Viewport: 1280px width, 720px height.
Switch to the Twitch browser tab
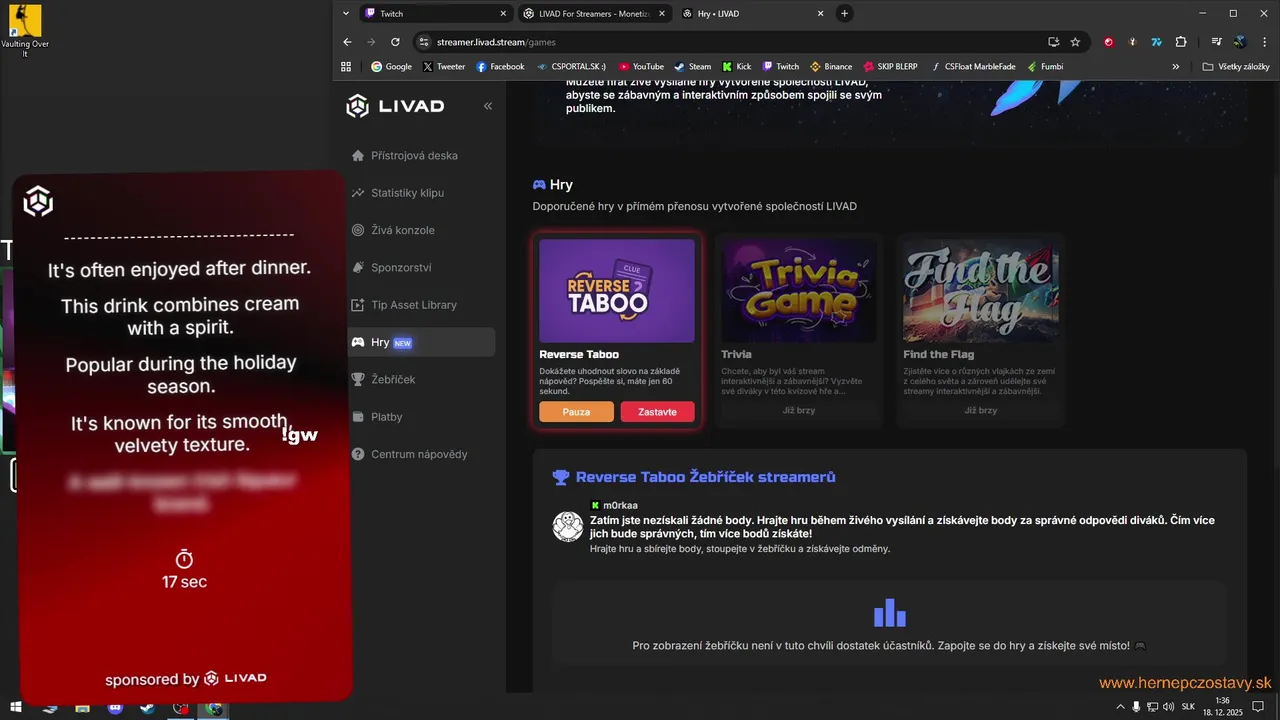point(435,14)
